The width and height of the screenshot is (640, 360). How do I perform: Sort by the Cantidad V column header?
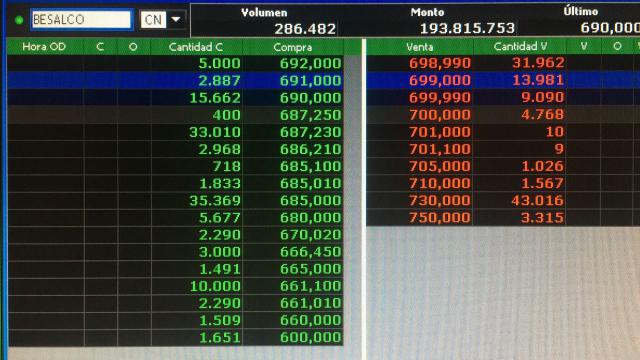click(x=520, y=47)
